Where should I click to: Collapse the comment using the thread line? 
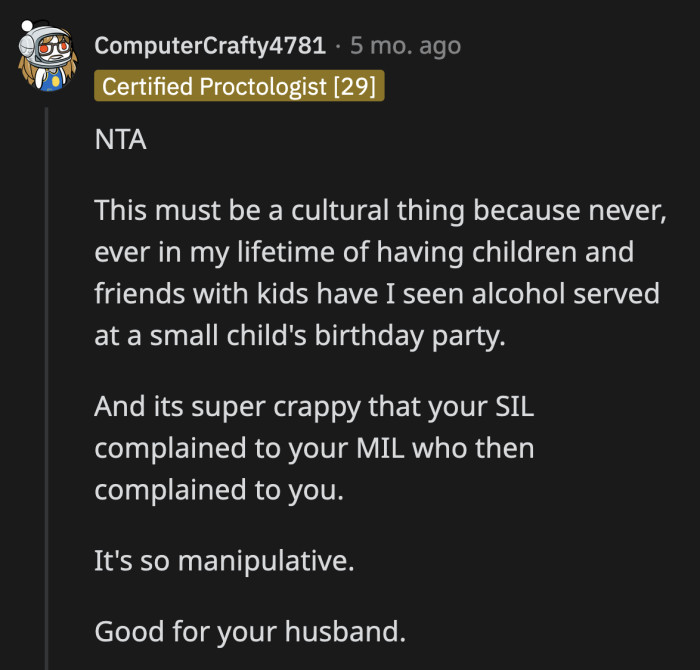[x=46, y=390]
